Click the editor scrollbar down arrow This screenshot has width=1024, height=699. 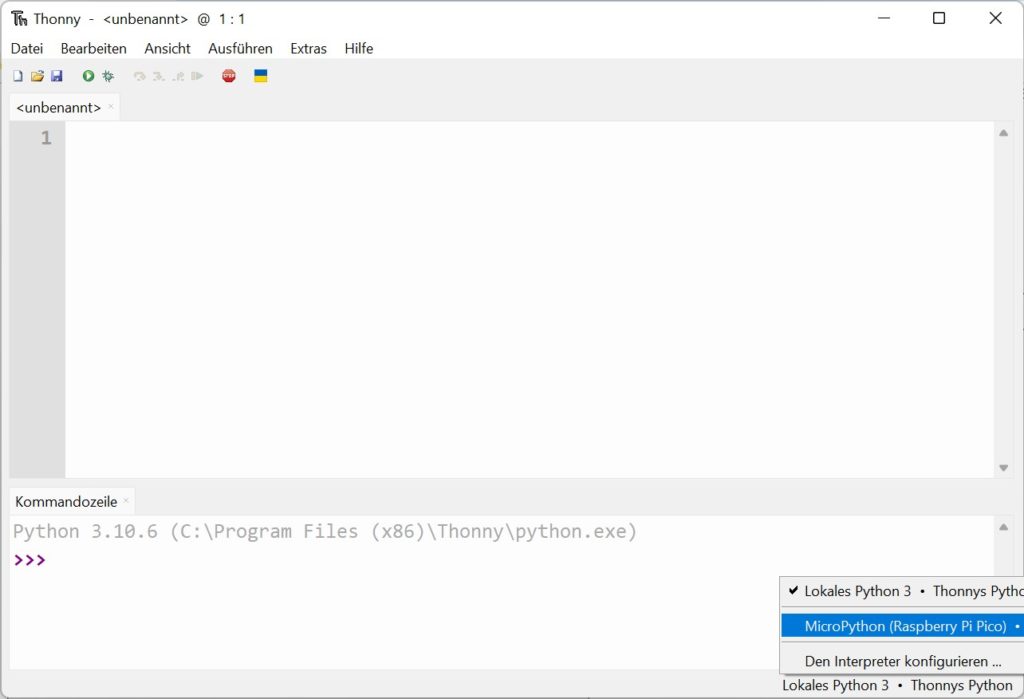click(1004, 468)
